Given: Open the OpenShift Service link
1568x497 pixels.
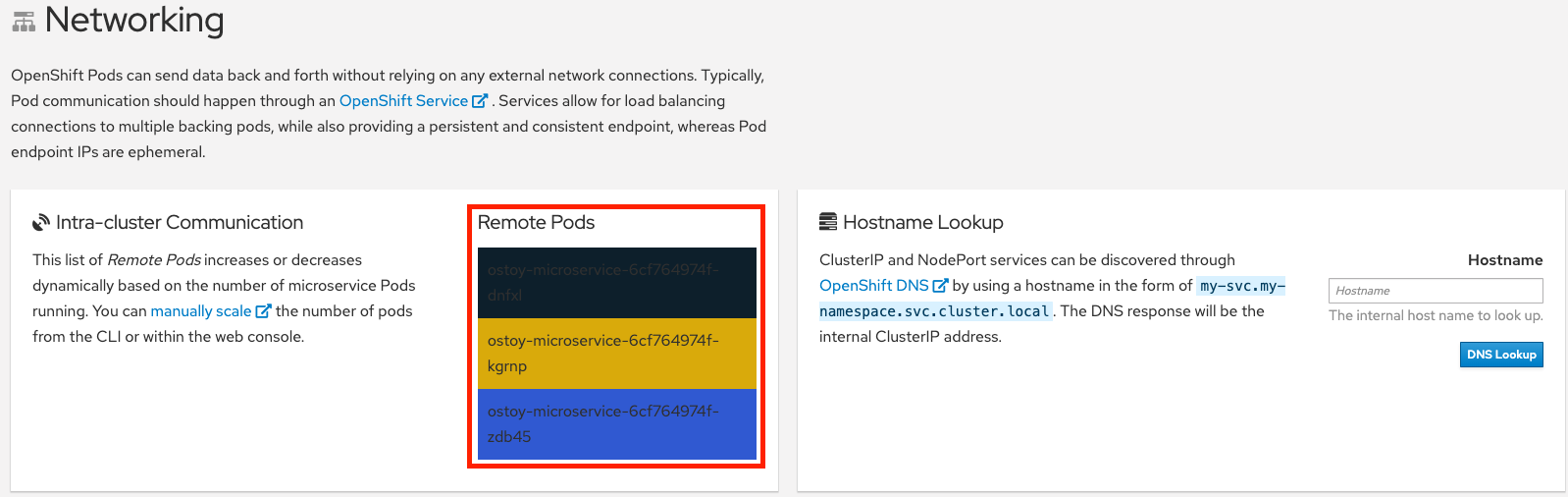Looking at the screenshot, I should [403, 101].
